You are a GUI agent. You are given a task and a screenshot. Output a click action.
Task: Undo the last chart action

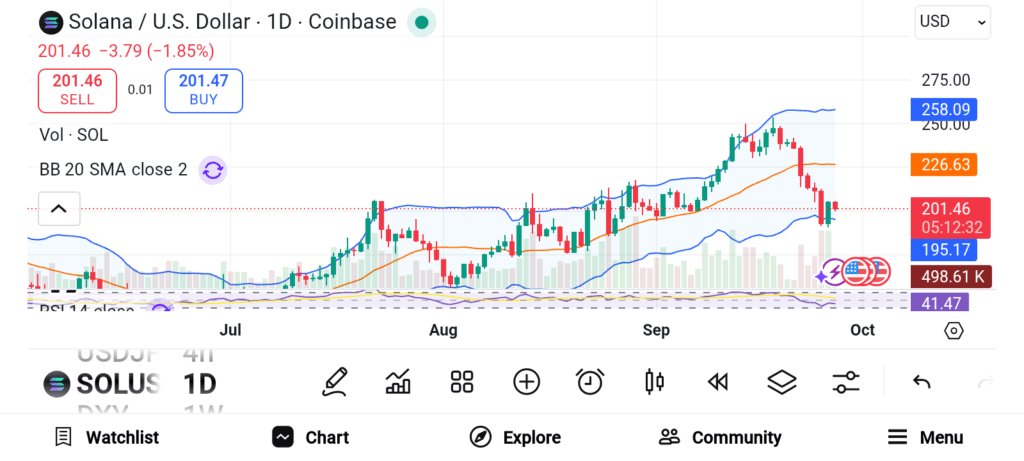(922, 381)
